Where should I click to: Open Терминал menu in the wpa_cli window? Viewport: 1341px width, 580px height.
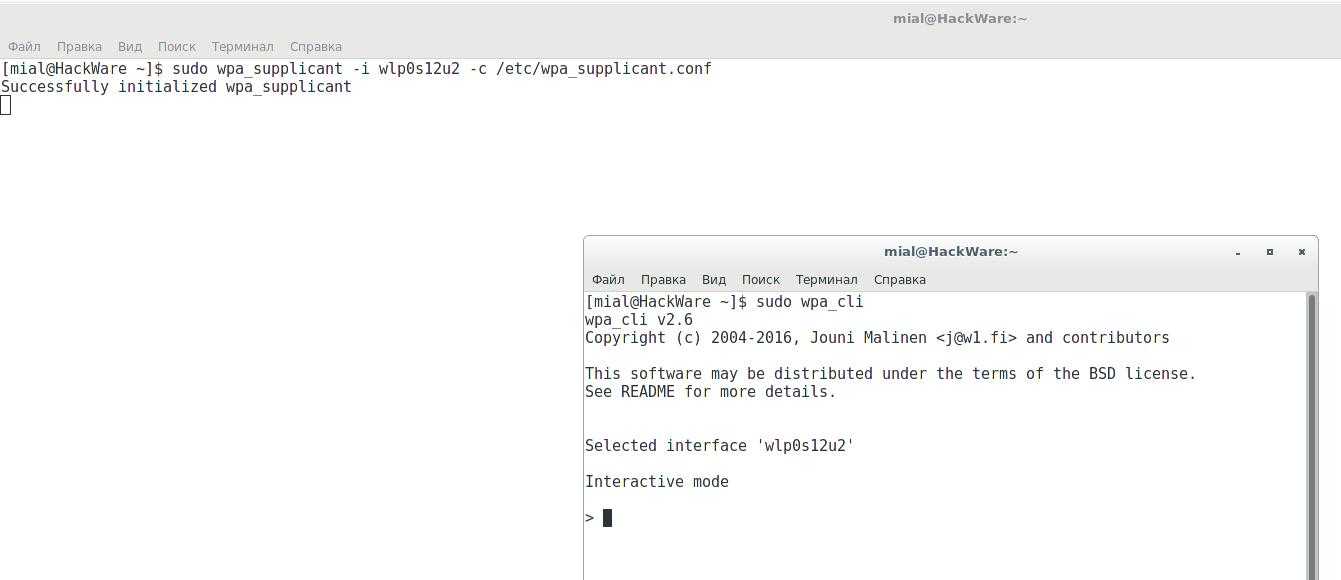click(826, 280)
